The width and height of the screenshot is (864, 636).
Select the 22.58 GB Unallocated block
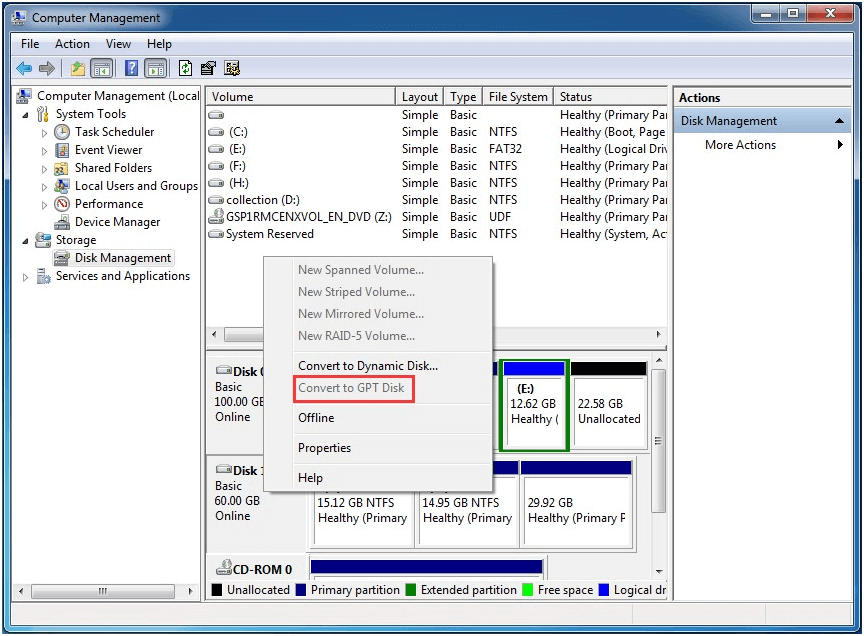coord(609,405)
